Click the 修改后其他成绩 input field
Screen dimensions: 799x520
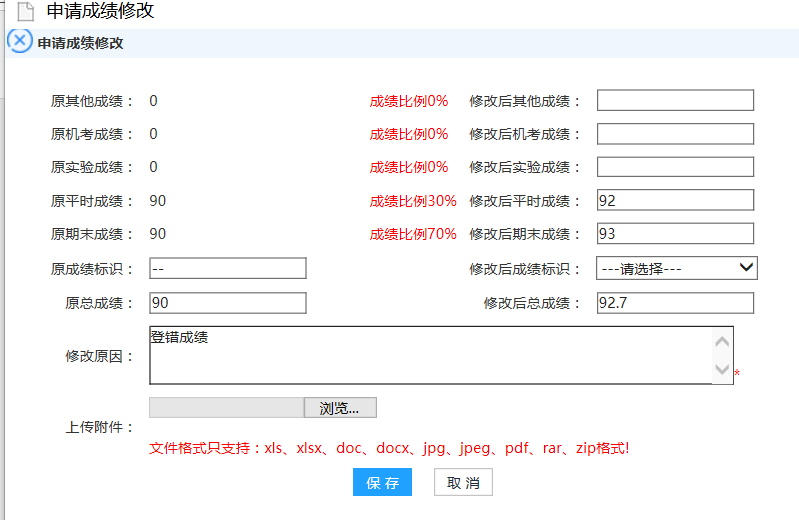click(675, 100)
